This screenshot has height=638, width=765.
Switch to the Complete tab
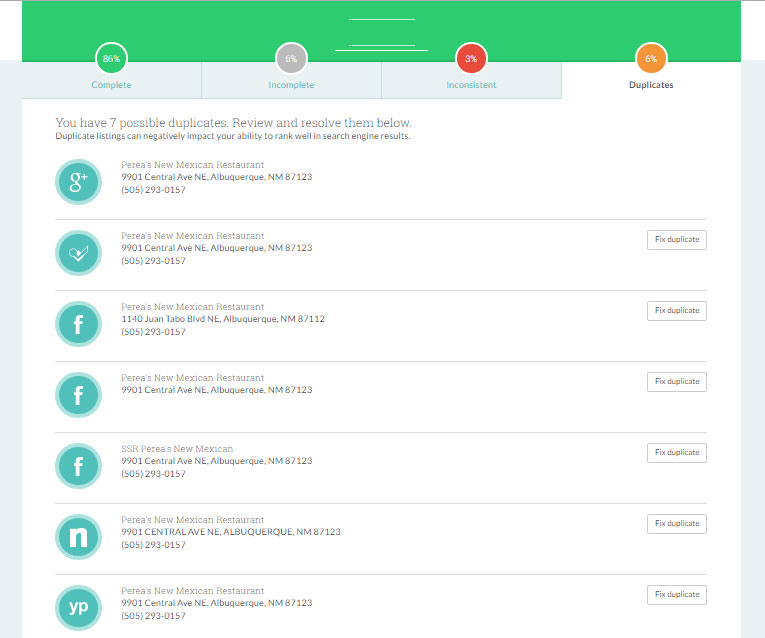(111, 85)
